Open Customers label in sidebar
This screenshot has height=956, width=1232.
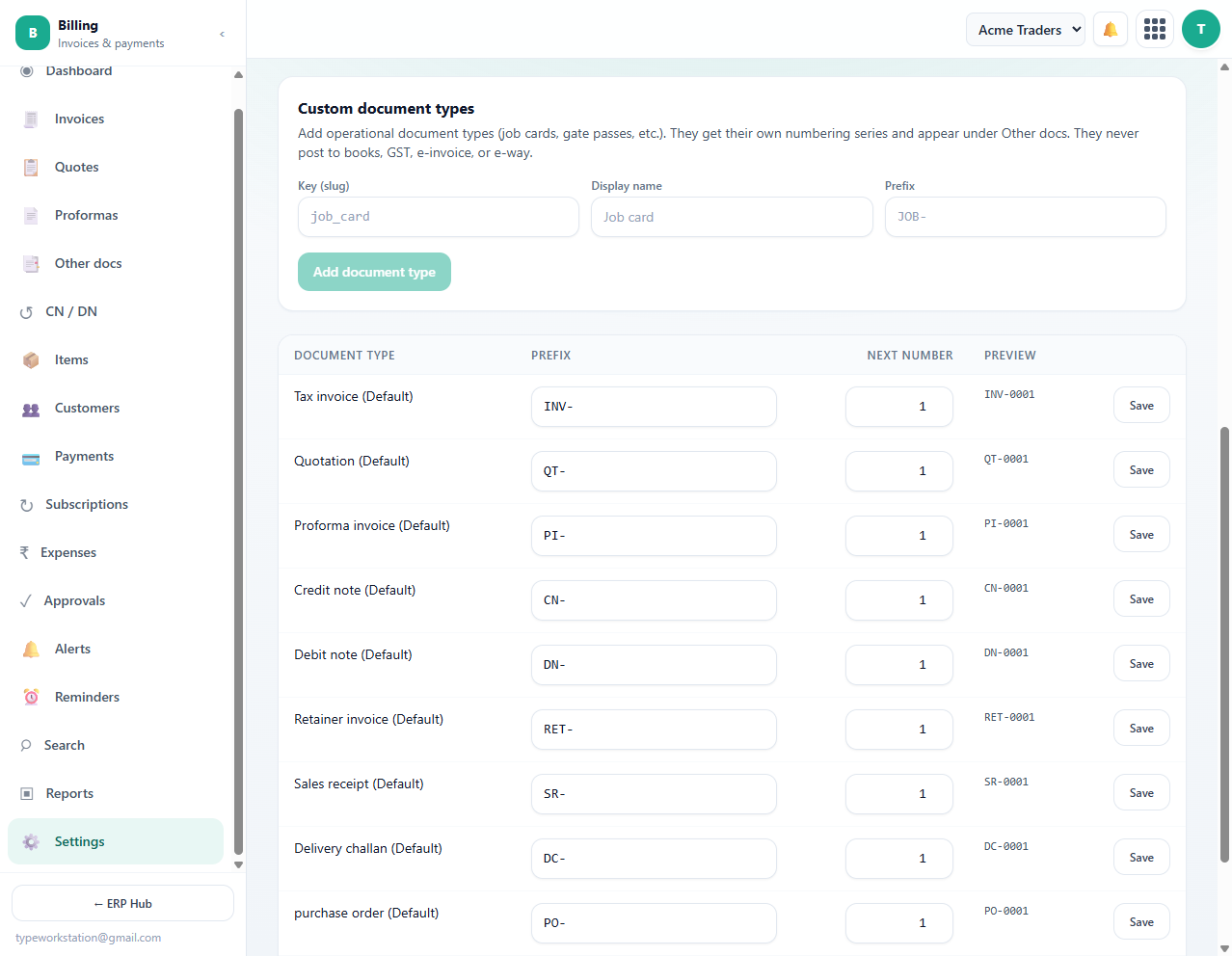point(88,409)
